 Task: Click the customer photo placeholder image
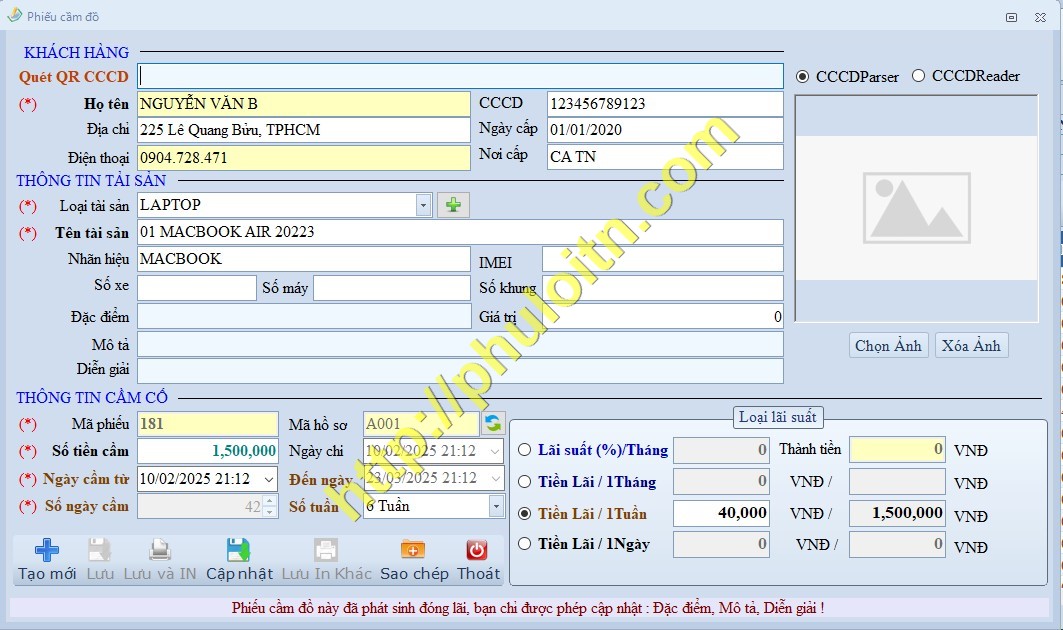point(916,208)
